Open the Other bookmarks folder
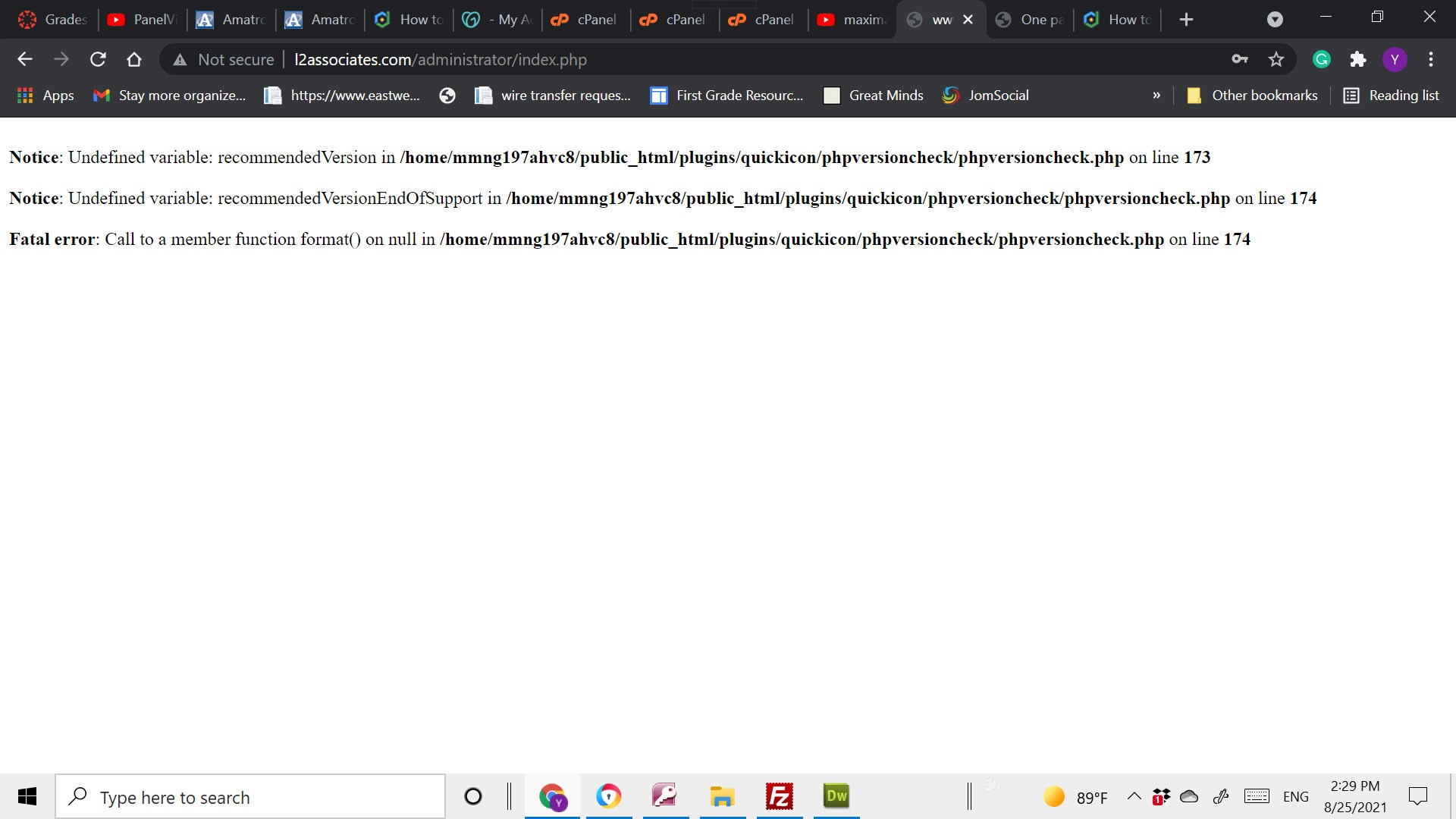1456x819 pixels. (x=1252, y=96)
